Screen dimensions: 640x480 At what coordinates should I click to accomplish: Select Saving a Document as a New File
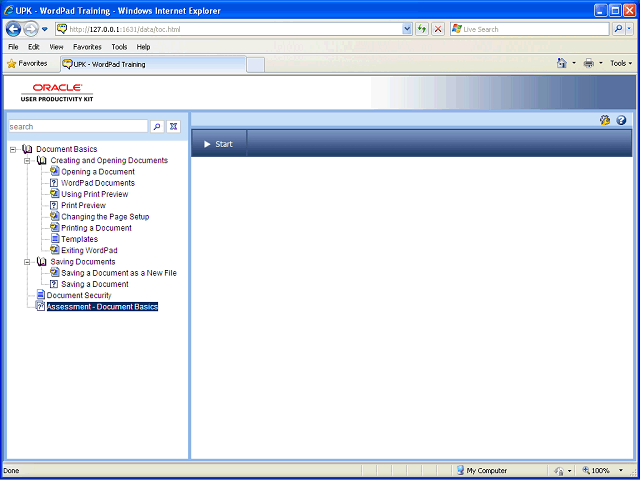pyautogui.click(x=119, y=273)
